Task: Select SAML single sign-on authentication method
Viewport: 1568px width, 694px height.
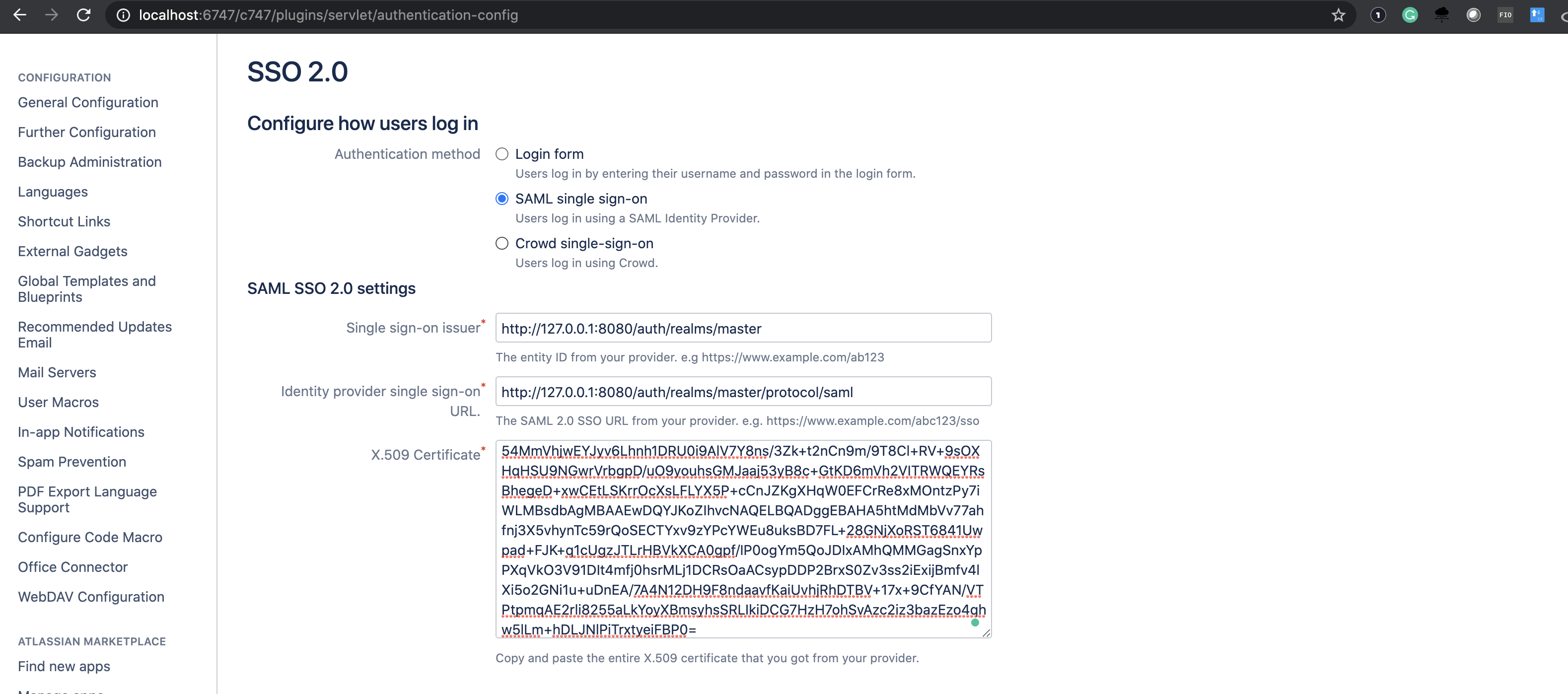Action: 501,199
